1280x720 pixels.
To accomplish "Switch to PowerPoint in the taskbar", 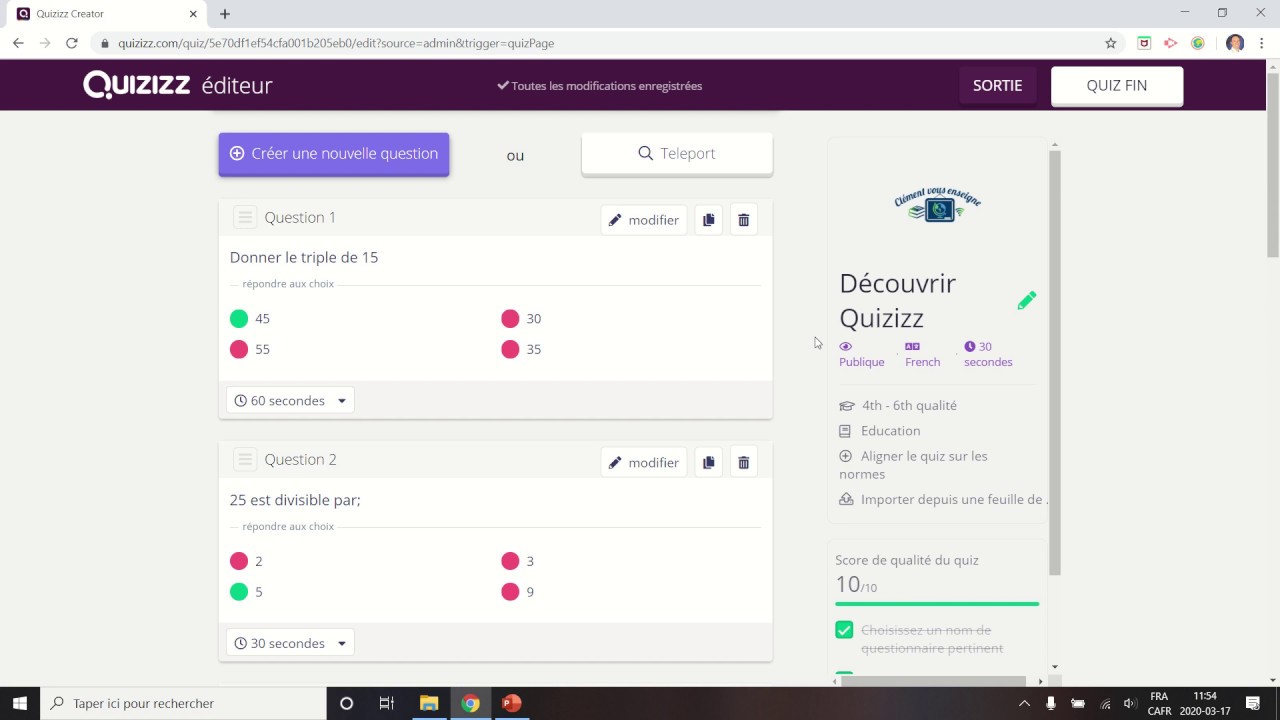I will pyautogui.click(x=511, y=703).
